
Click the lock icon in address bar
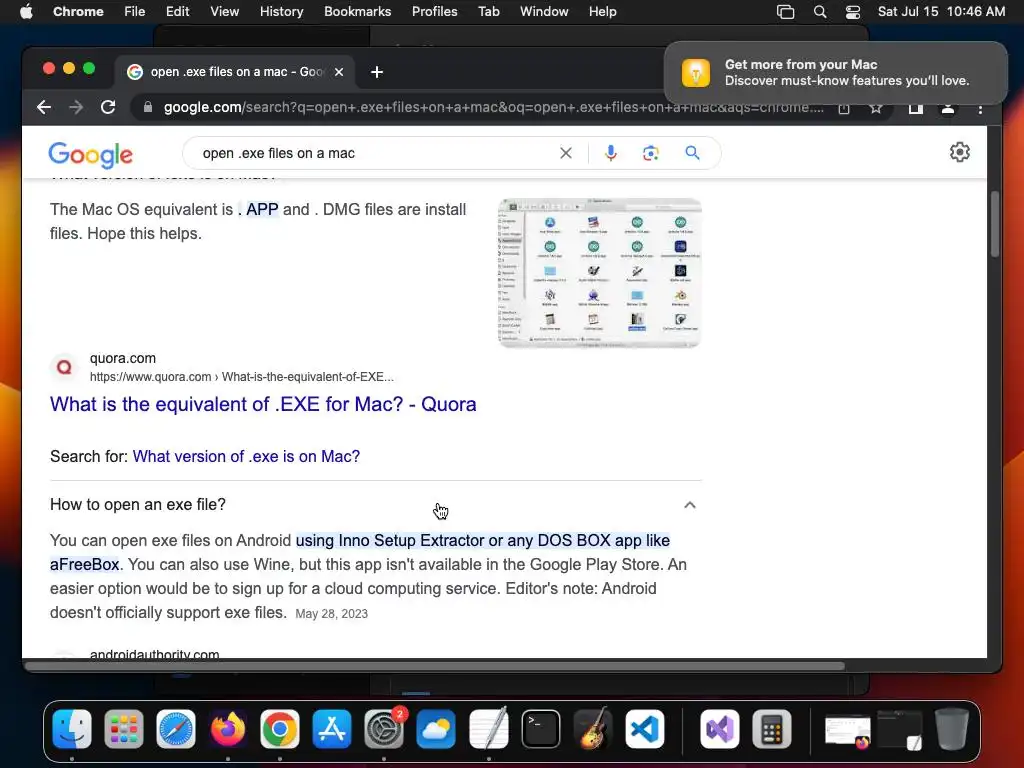click(x=148, y=107)
